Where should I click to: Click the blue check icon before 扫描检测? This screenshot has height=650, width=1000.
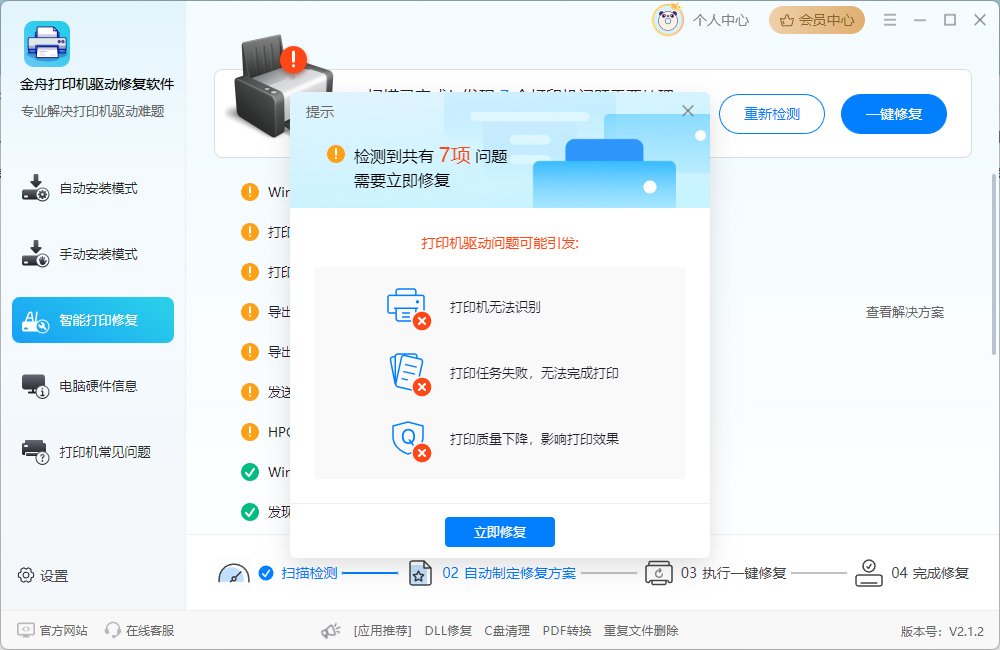266,573
